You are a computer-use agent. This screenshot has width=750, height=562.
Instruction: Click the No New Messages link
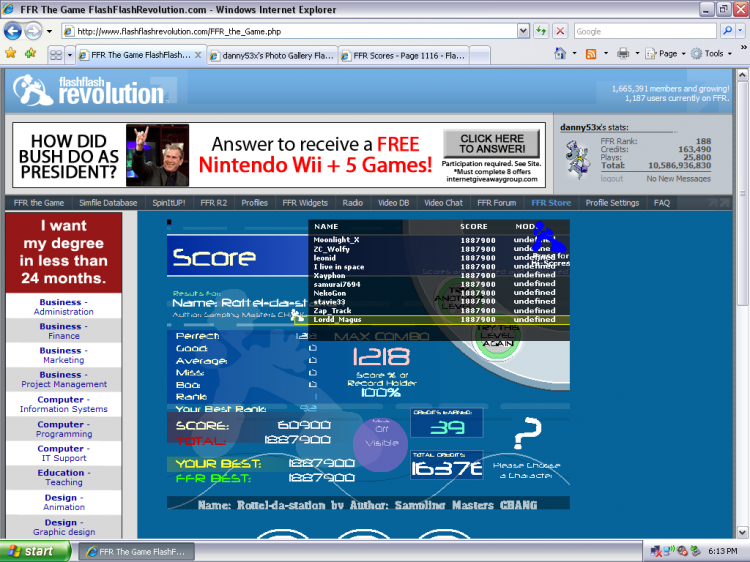click(x=678, y=178)
